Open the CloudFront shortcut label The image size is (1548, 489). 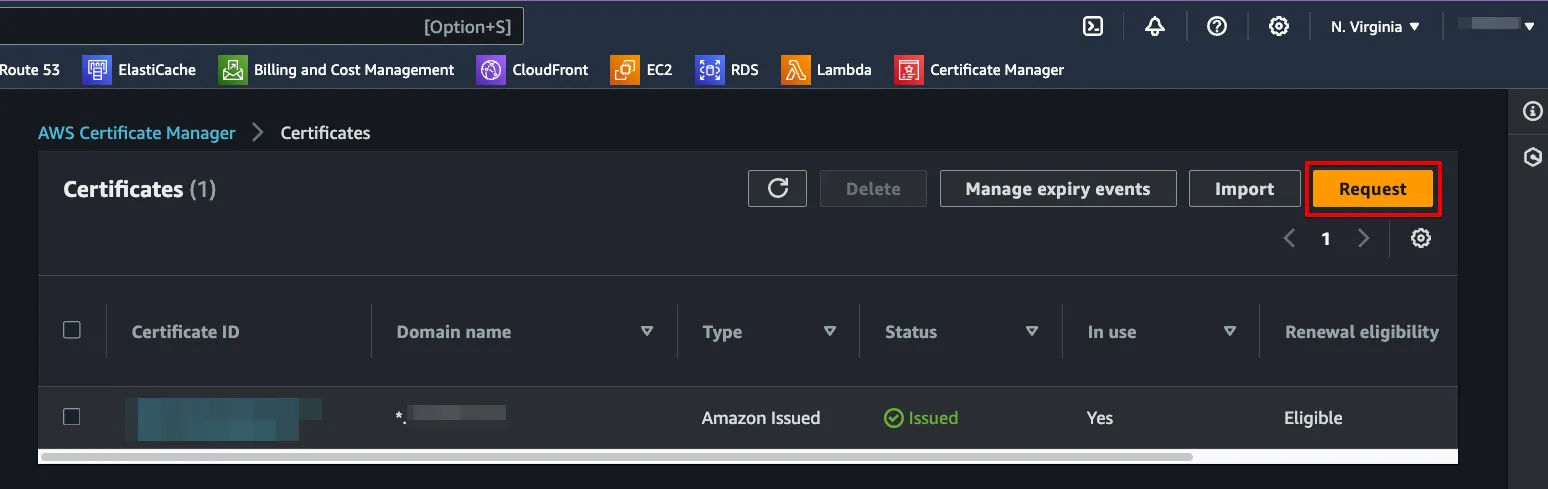550,70
